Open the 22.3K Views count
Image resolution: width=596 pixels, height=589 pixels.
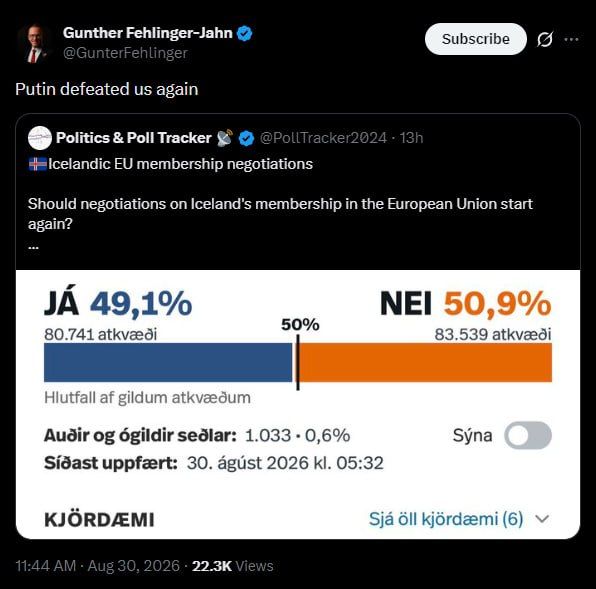233,566
